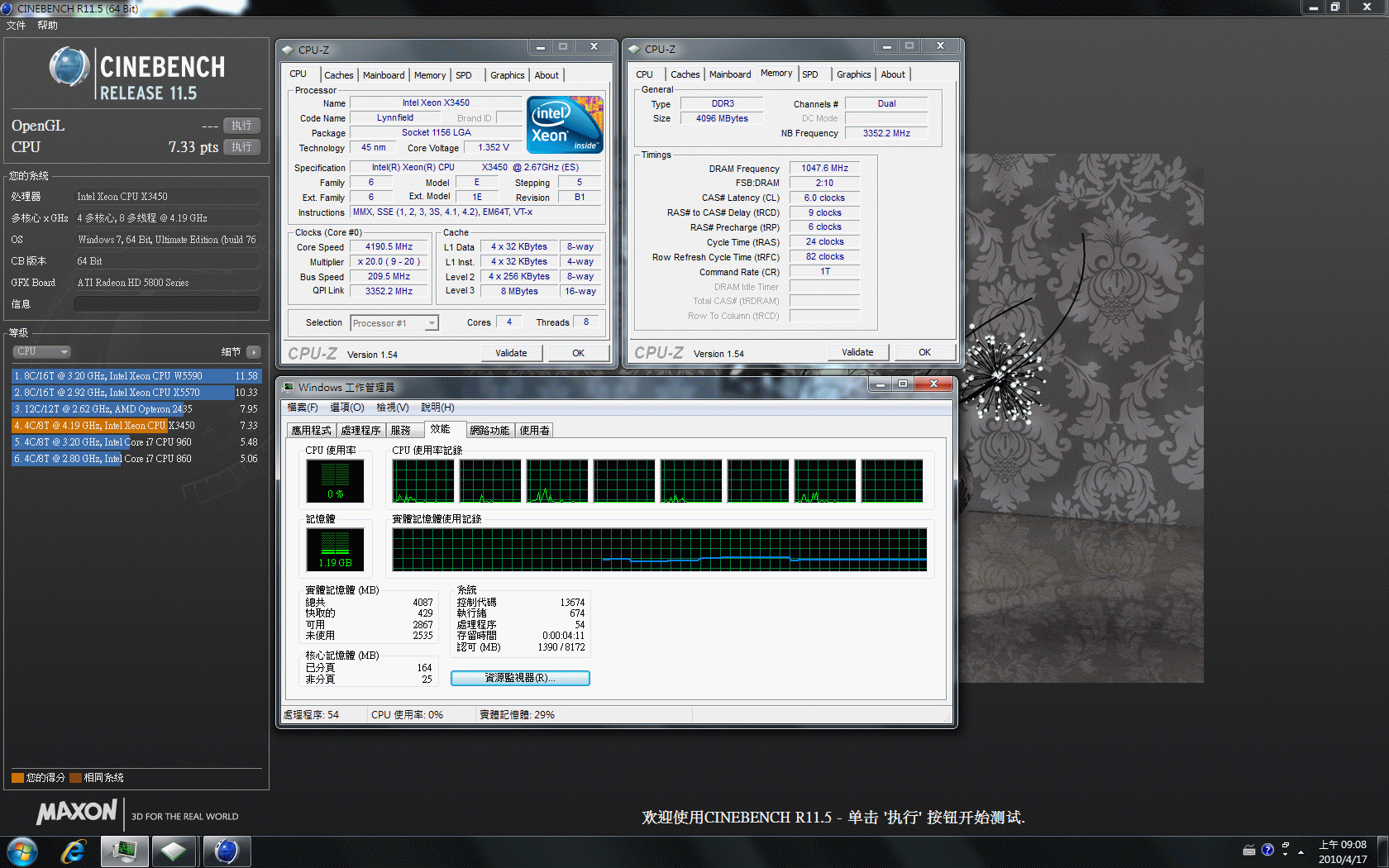Open Resource Monitor button
The width and height of the screenshot is (1389, 868).
pyautogui.click(x=520, y=678)
